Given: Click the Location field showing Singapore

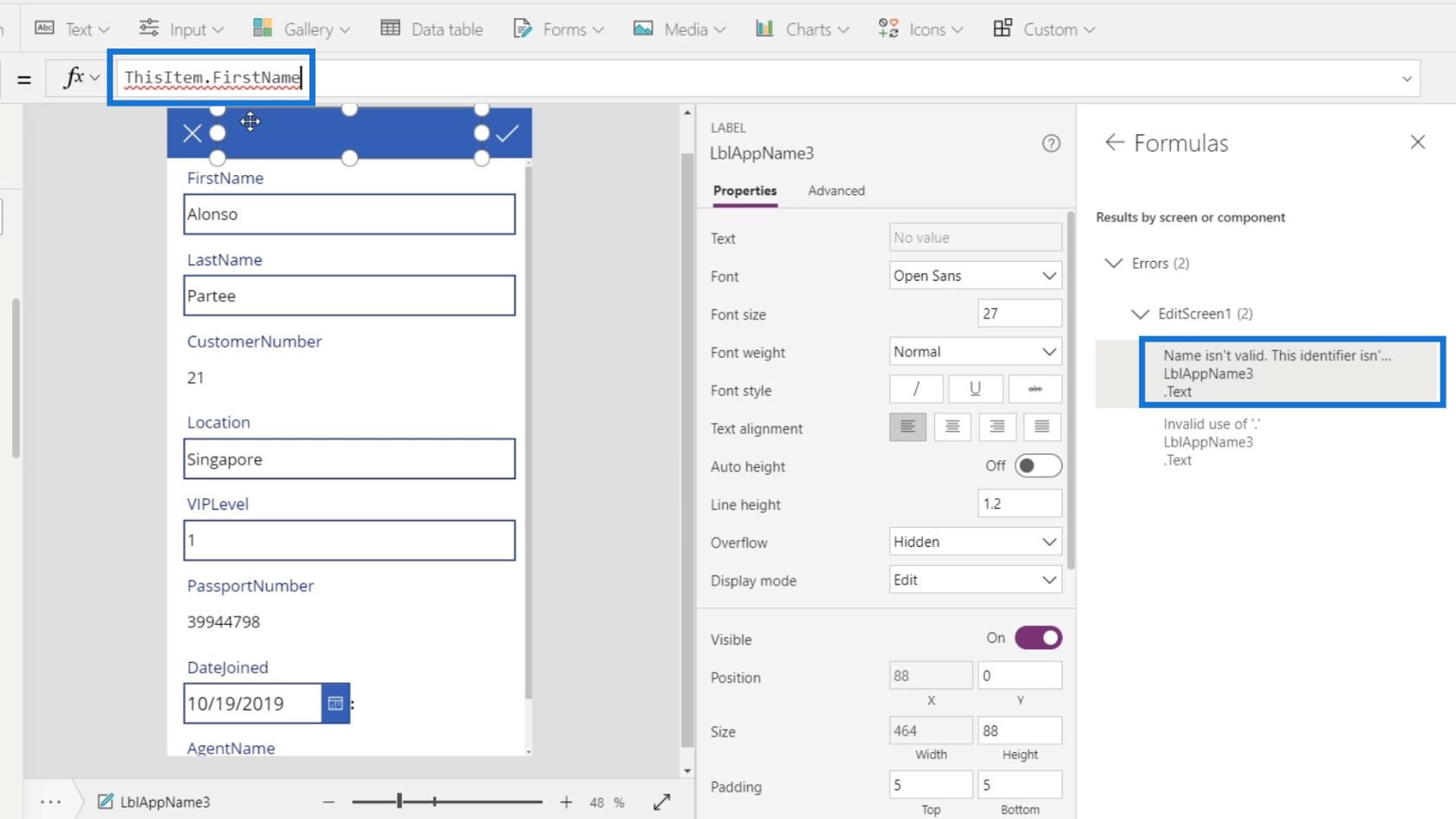Looking at the screenshot, I should pos(349,459).
